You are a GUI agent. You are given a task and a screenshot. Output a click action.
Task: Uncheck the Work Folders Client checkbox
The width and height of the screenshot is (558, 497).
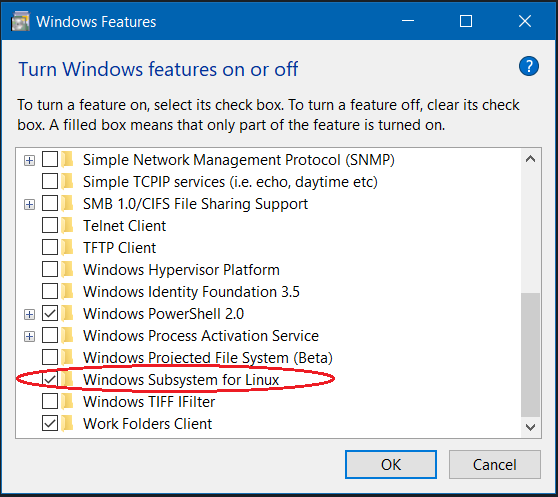pyautogui.click(x=50, y=423)
